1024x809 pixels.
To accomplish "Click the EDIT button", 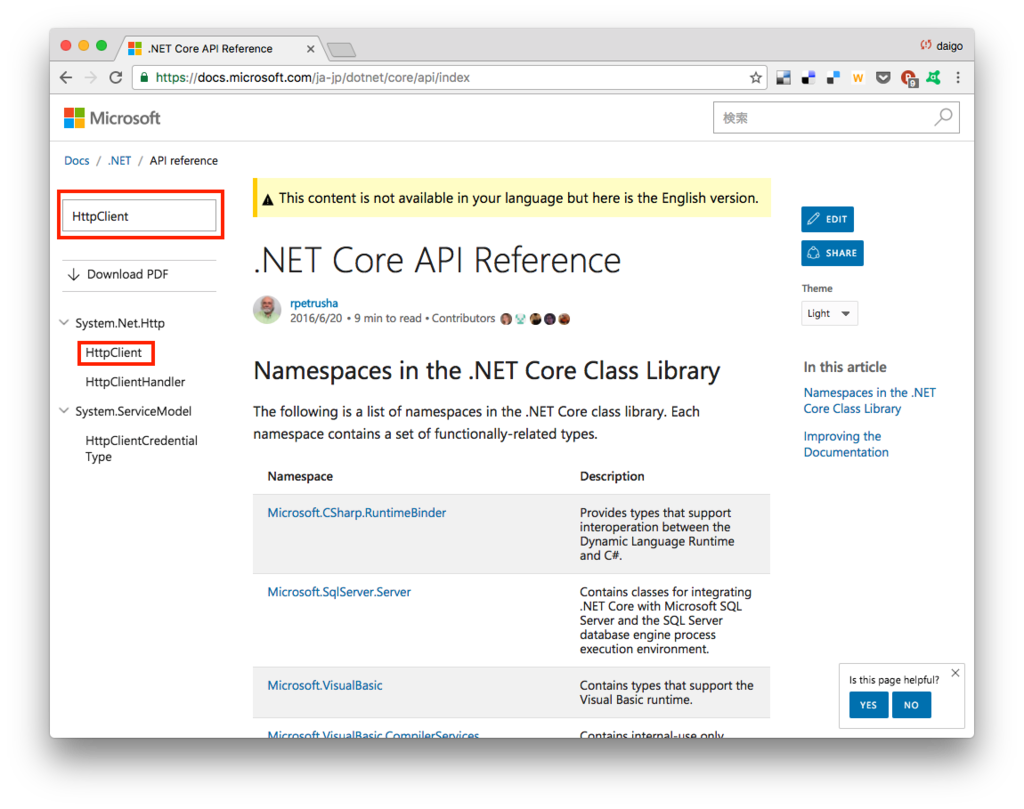I will pyautogui.click(x=827, y=219).
